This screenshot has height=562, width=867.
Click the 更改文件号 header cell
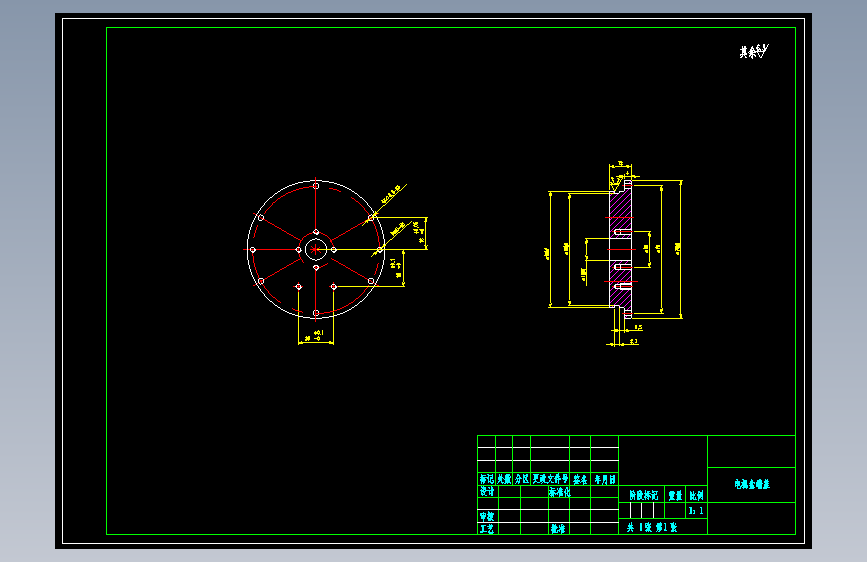click(550, 479)
